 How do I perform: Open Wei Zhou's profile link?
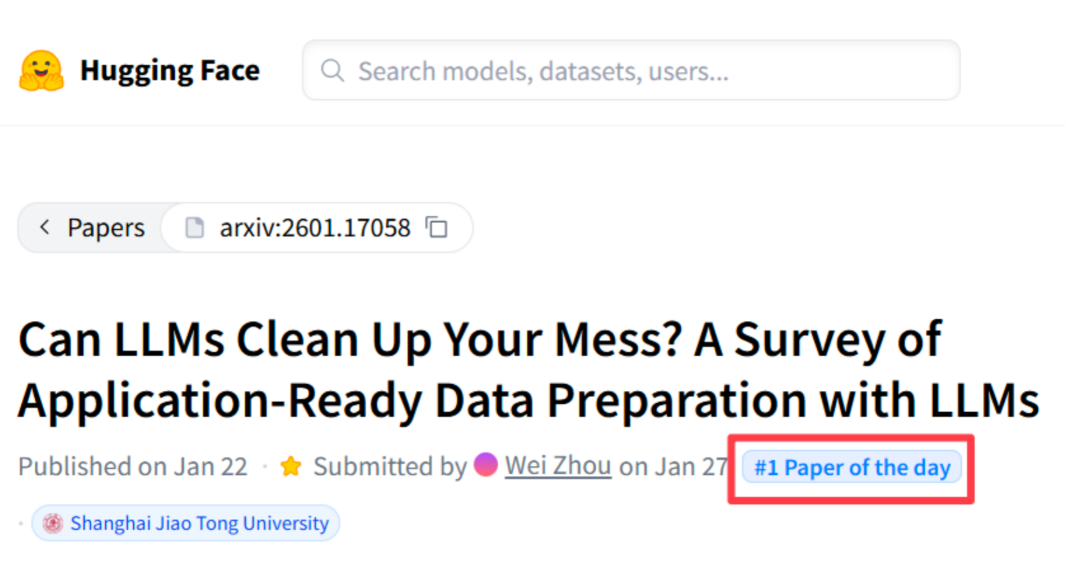coord(557,467)
